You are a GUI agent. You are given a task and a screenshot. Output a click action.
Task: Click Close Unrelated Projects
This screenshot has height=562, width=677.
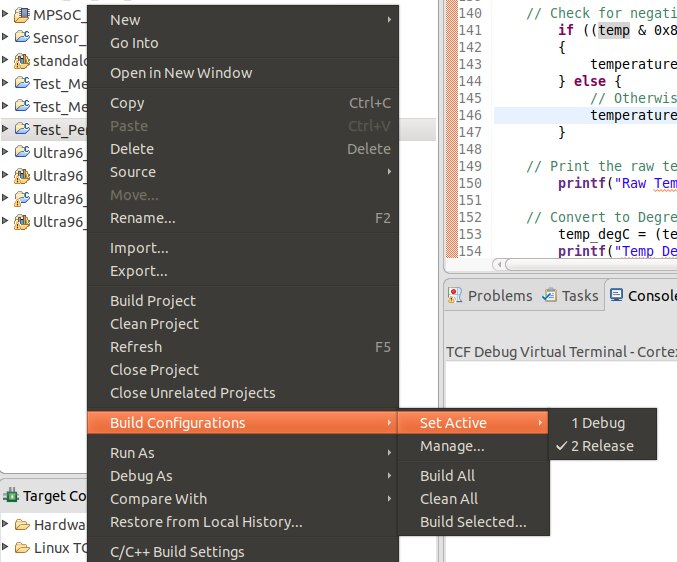coord(243,393)
